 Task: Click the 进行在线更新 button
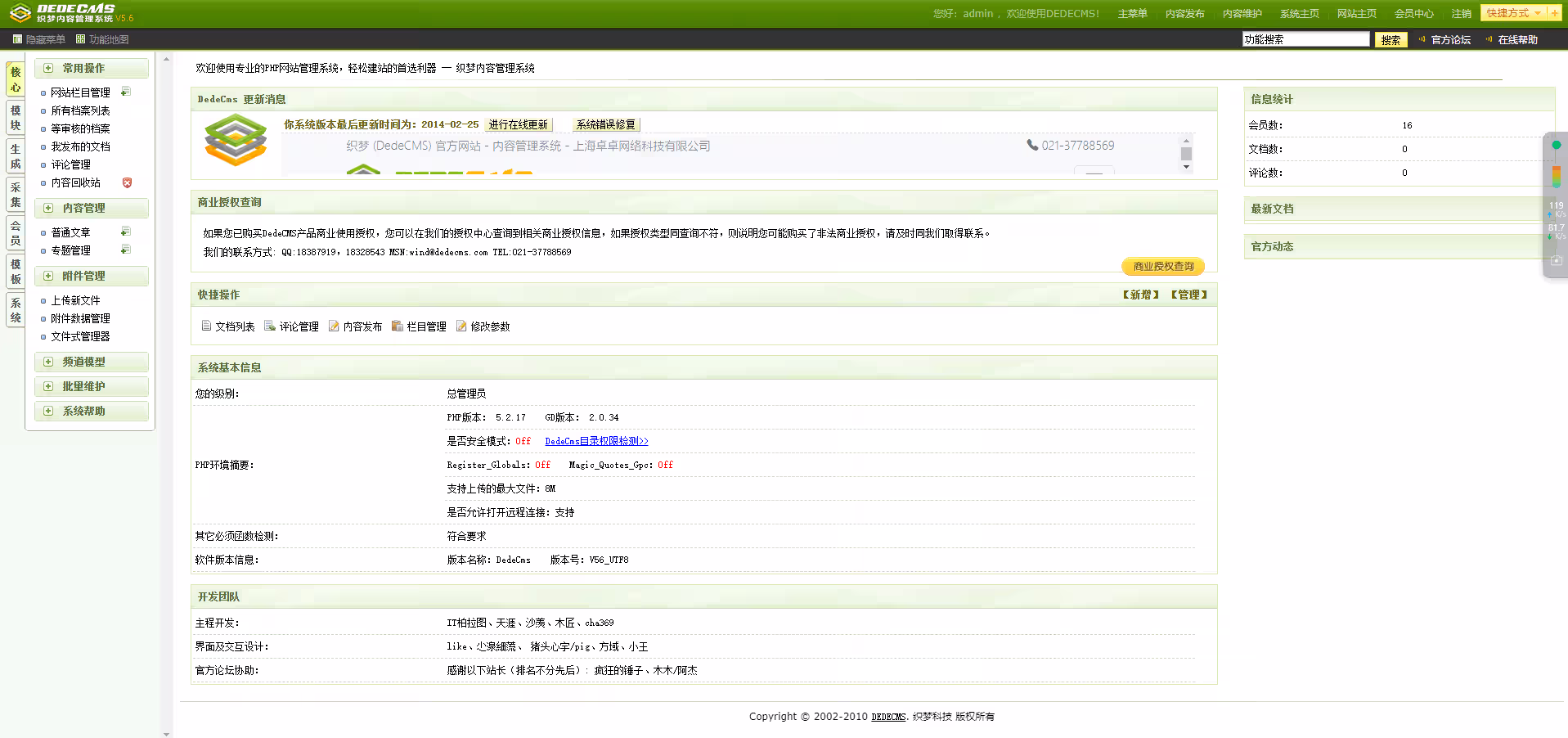[519, 124]
